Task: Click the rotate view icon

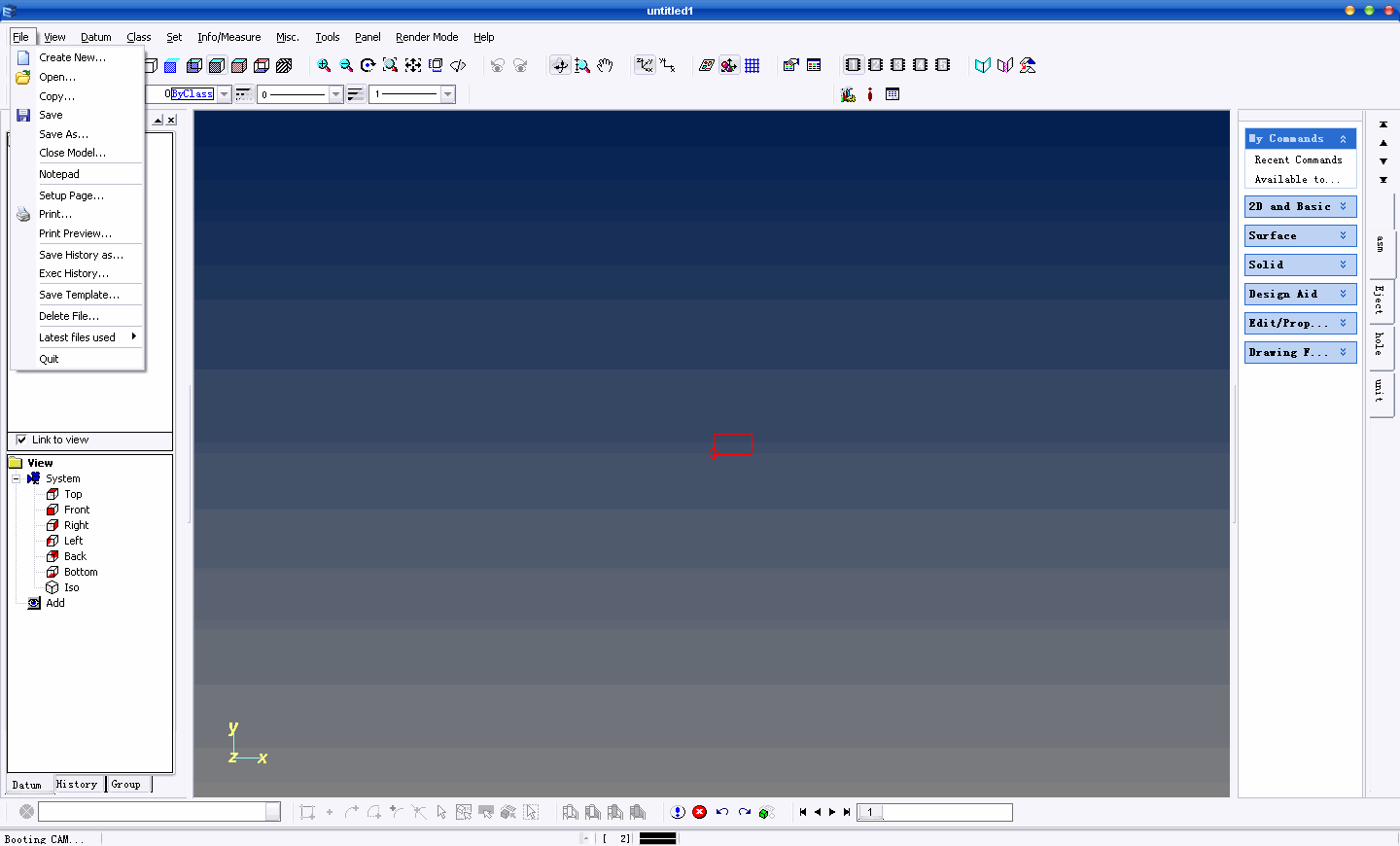Action: pyautogui.click(x=367, y=65)
